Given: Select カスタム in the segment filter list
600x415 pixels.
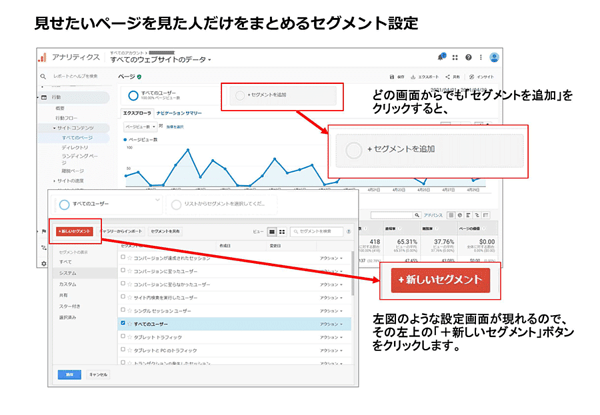Looking at the screenshot, I should click(68, 284).
